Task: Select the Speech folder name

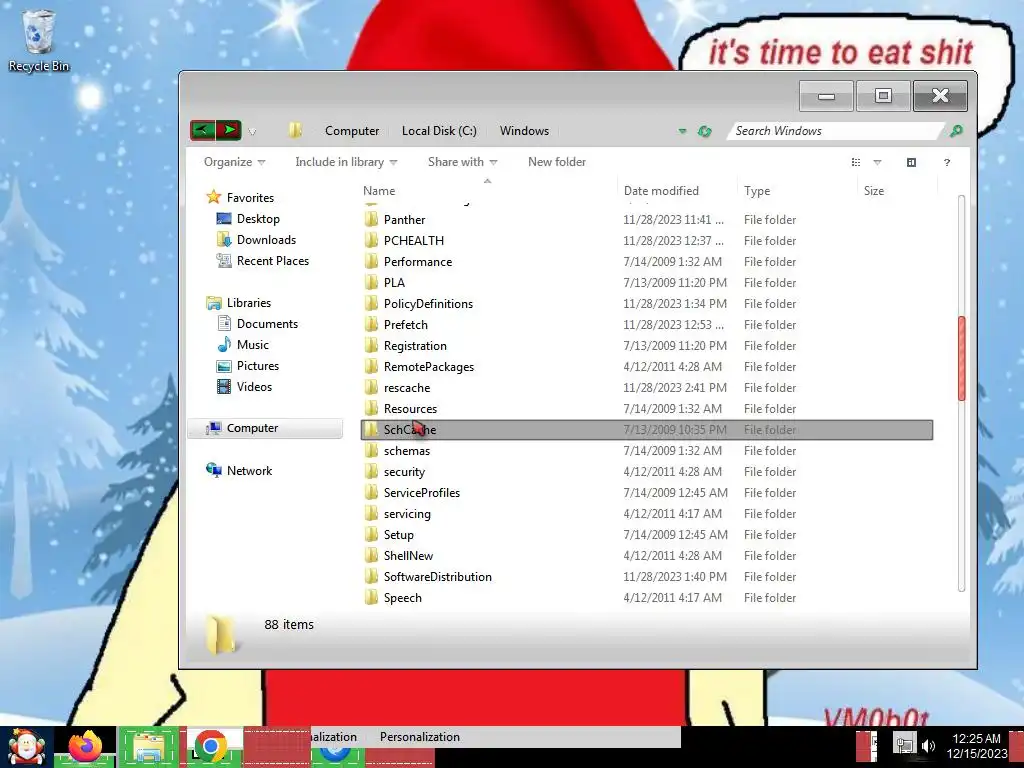Action: 402,598
